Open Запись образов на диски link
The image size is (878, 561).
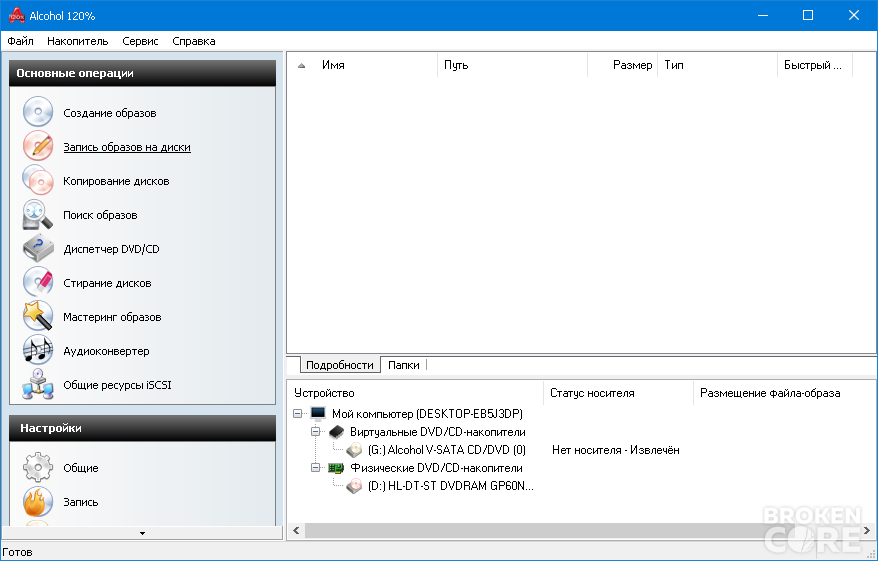pyautogui.click(x=127, y=147)
